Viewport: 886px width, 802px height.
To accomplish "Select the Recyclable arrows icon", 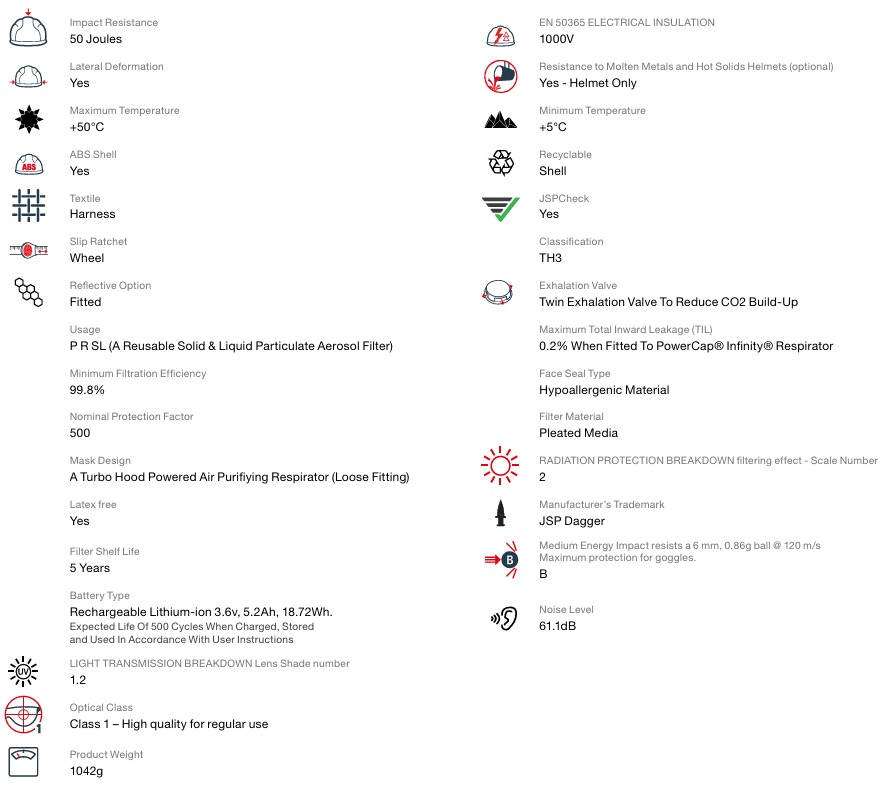I will [500, 163].
